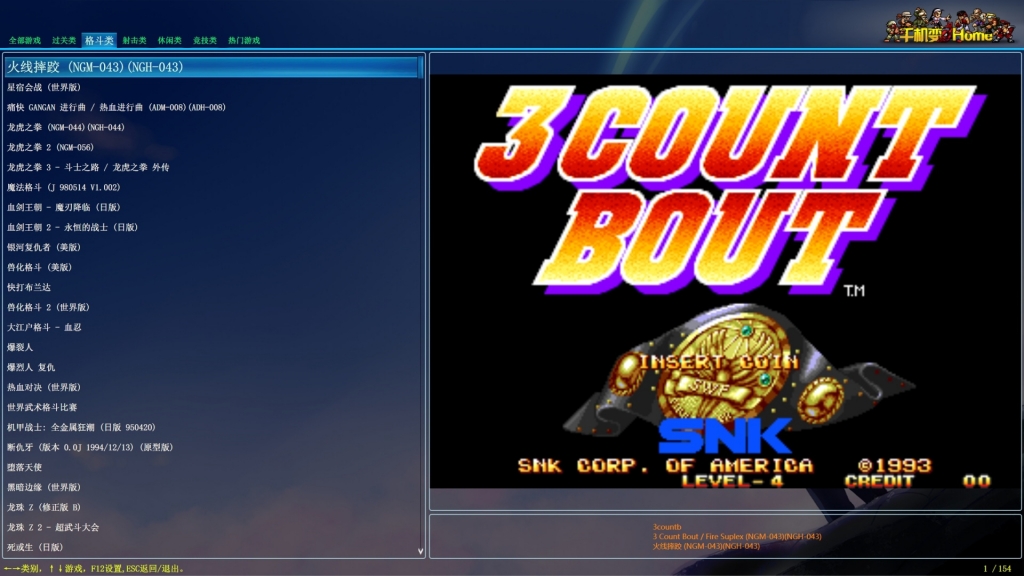
Task: Select 魔法格斗 (J 980514 V1.002)
Action: [63, 187]
